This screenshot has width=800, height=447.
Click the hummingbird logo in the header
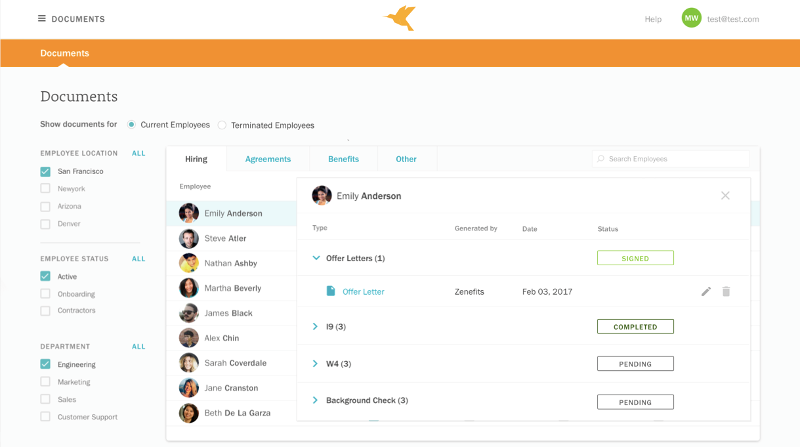pyautogui.click(x=400, y=19)
